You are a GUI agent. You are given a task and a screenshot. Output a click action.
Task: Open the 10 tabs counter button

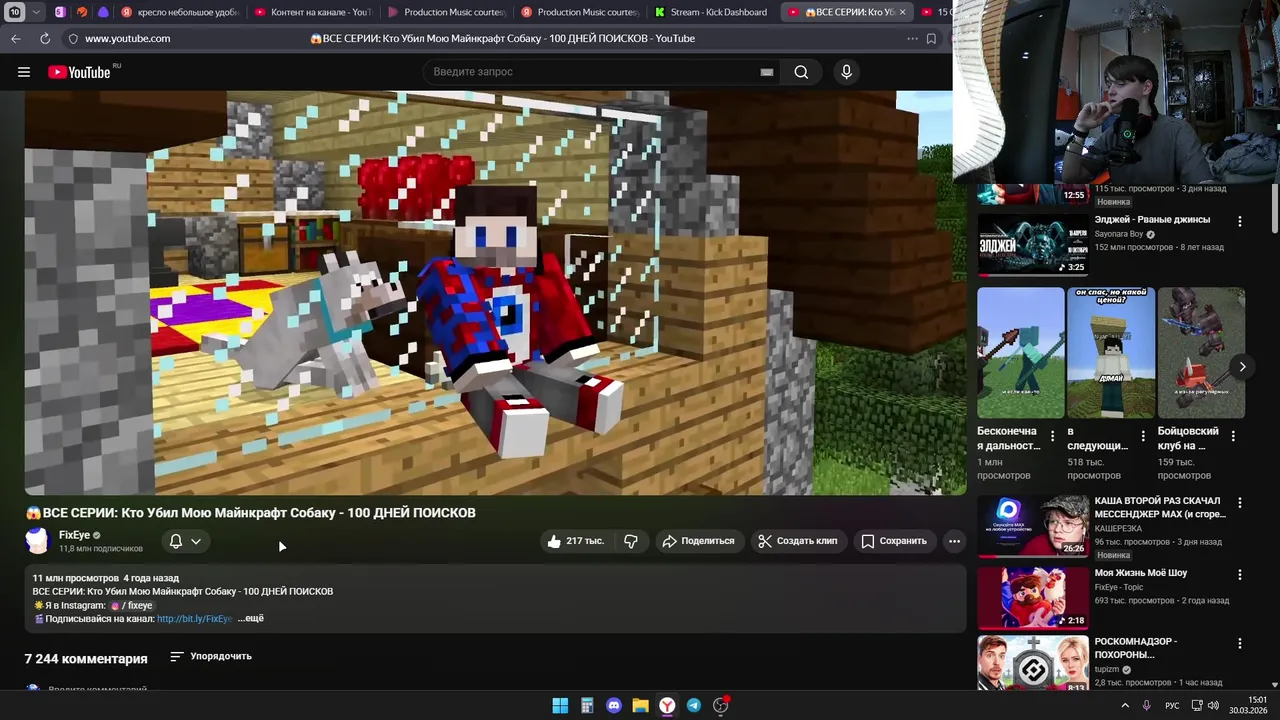pos(15,12)
